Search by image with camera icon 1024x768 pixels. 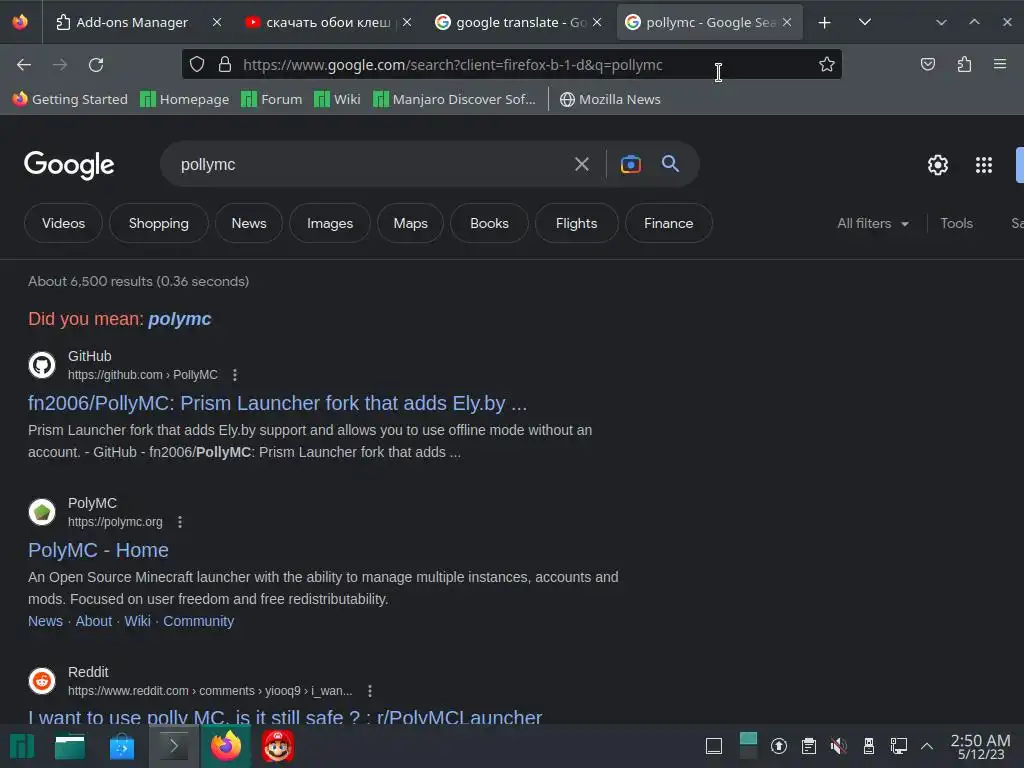point(630,164)
